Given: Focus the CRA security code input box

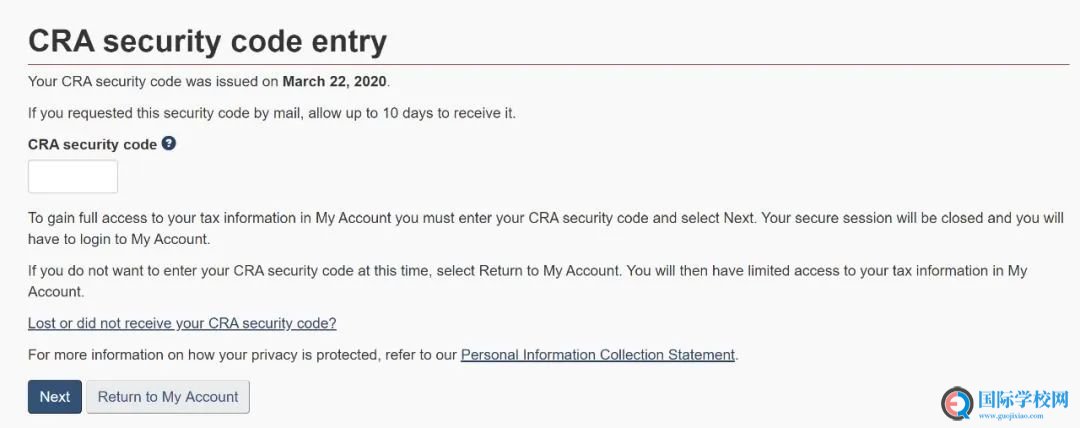Looking at the screenshot, I should [x=73, y=176].
